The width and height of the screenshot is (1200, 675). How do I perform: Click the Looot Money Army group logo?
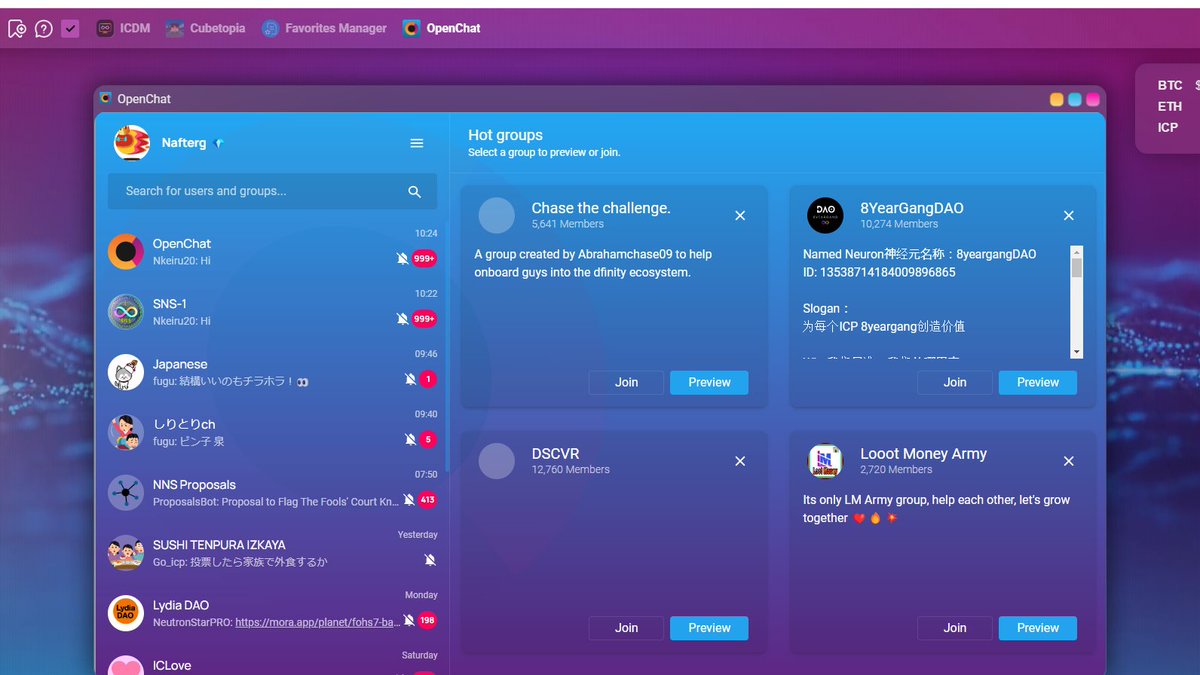pos(825,461)
